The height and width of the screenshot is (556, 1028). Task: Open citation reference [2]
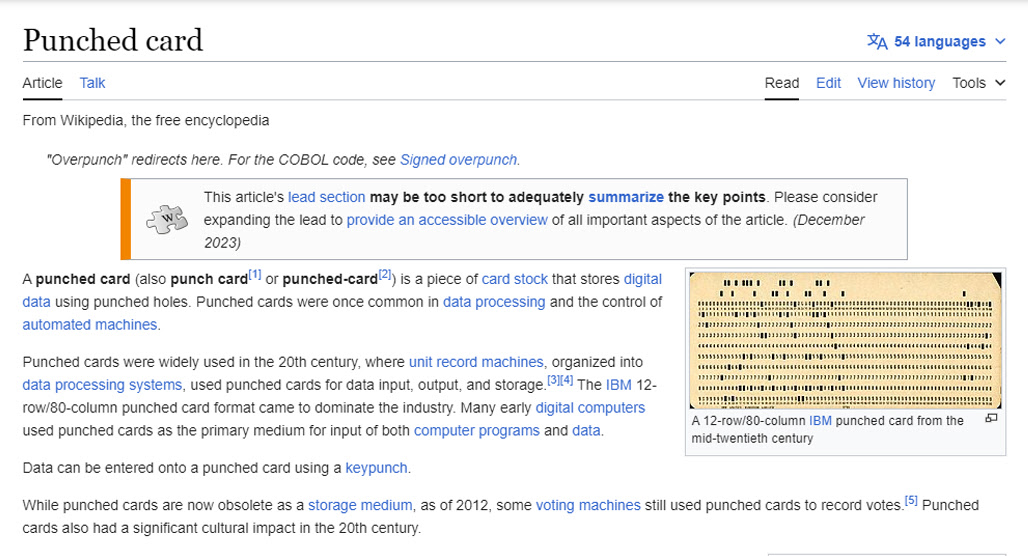click(385, 275)
